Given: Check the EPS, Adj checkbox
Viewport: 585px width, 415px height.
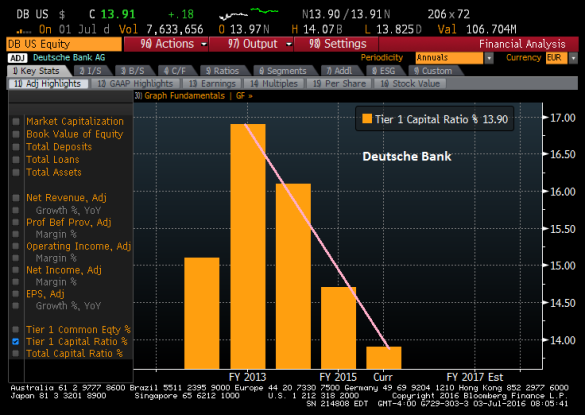Looking at the screenshot, I should [16, 294].
